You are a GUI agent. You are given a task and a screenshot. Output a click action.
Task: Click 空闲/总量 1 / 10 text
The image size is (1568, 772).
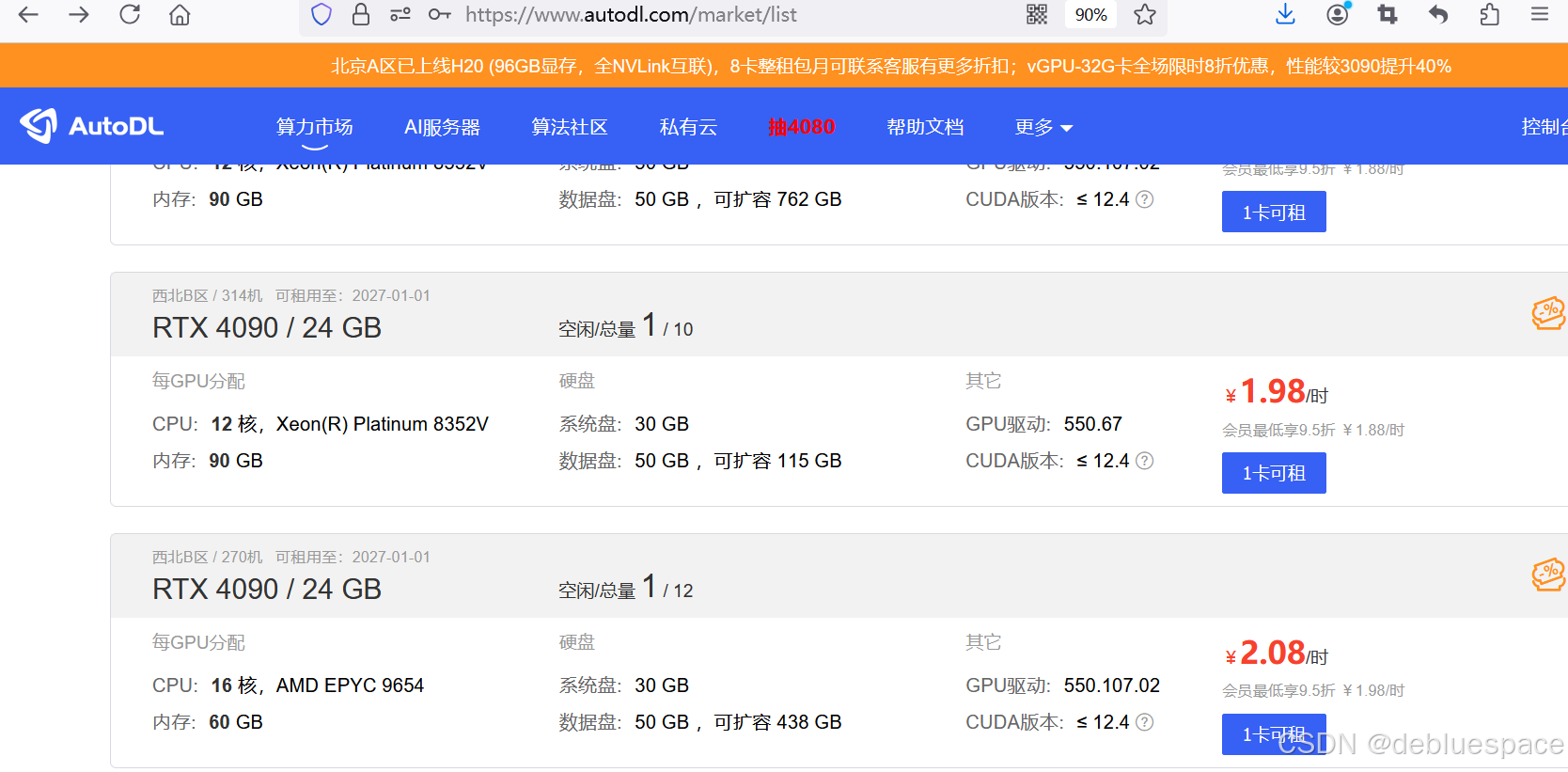(626, 326)
